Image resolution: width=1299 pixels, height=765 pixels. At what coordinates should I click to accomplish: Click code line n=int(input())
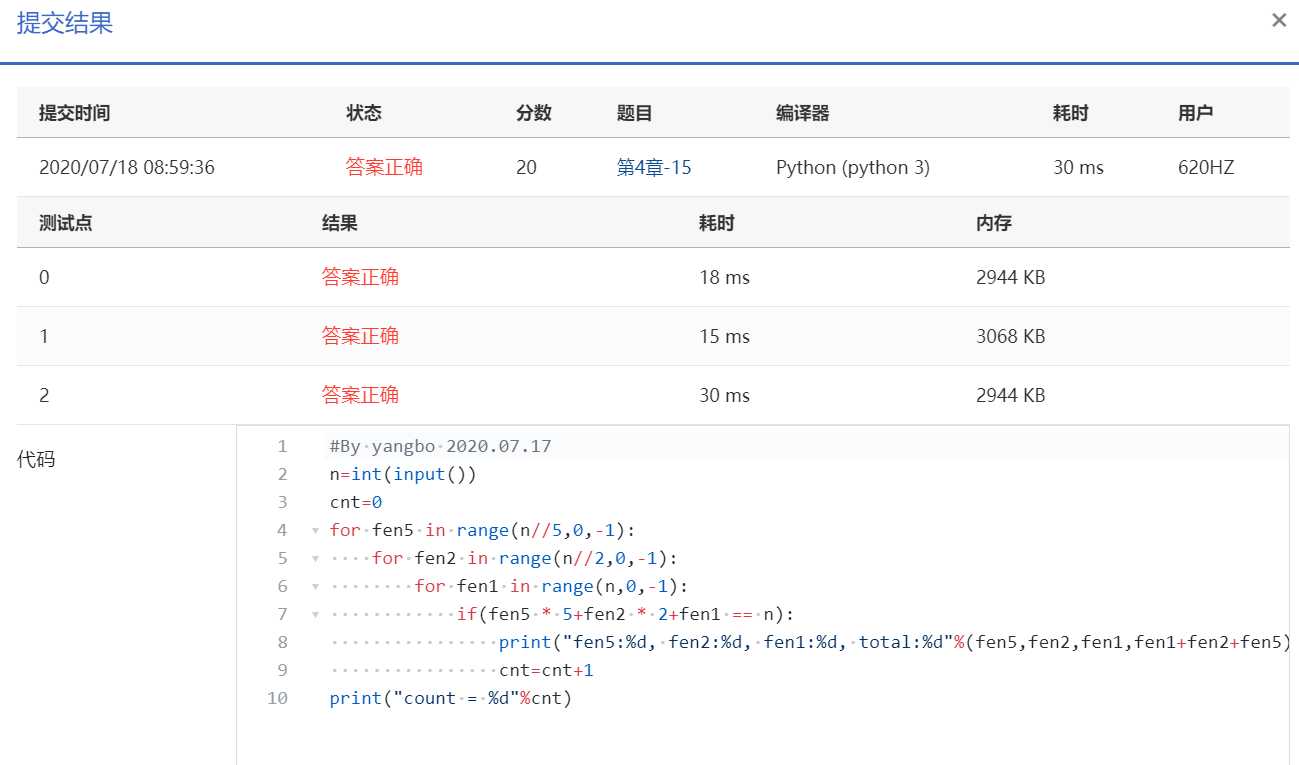403,474
